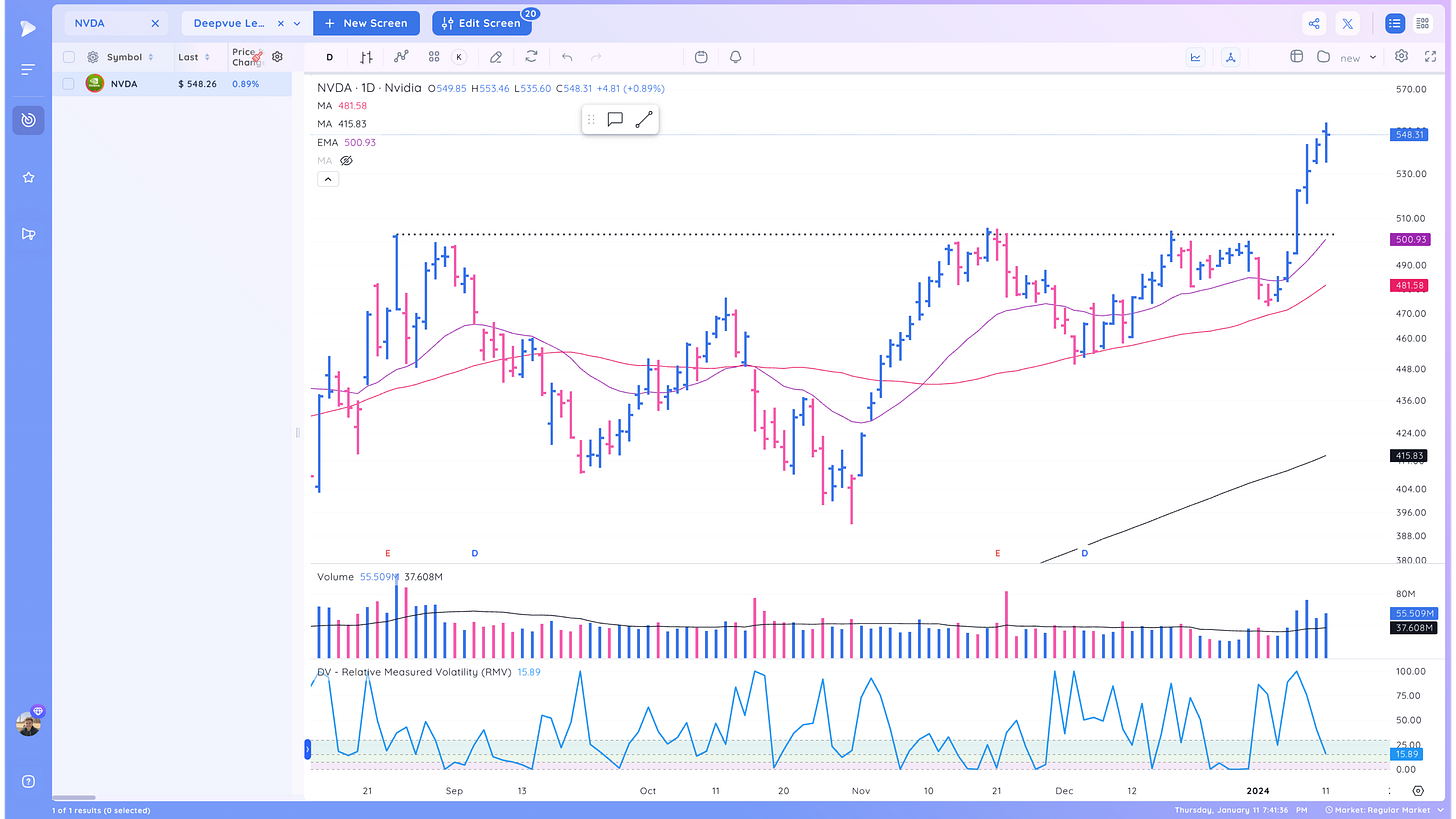1456x819 pixels.
Task: Toggle the triangle-nodes chart icon
Action: tap(1230, 57)
